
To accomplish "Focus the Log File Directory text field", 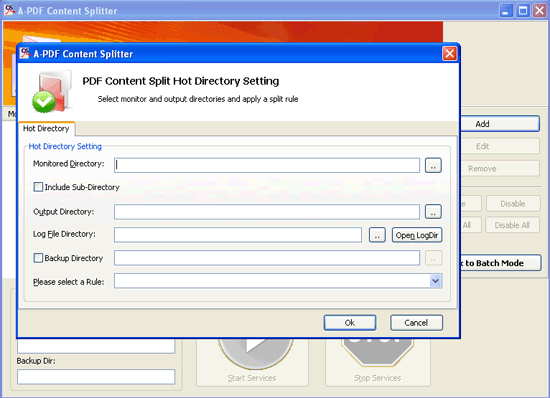I will pyautogui.click(x=238, y=235).
